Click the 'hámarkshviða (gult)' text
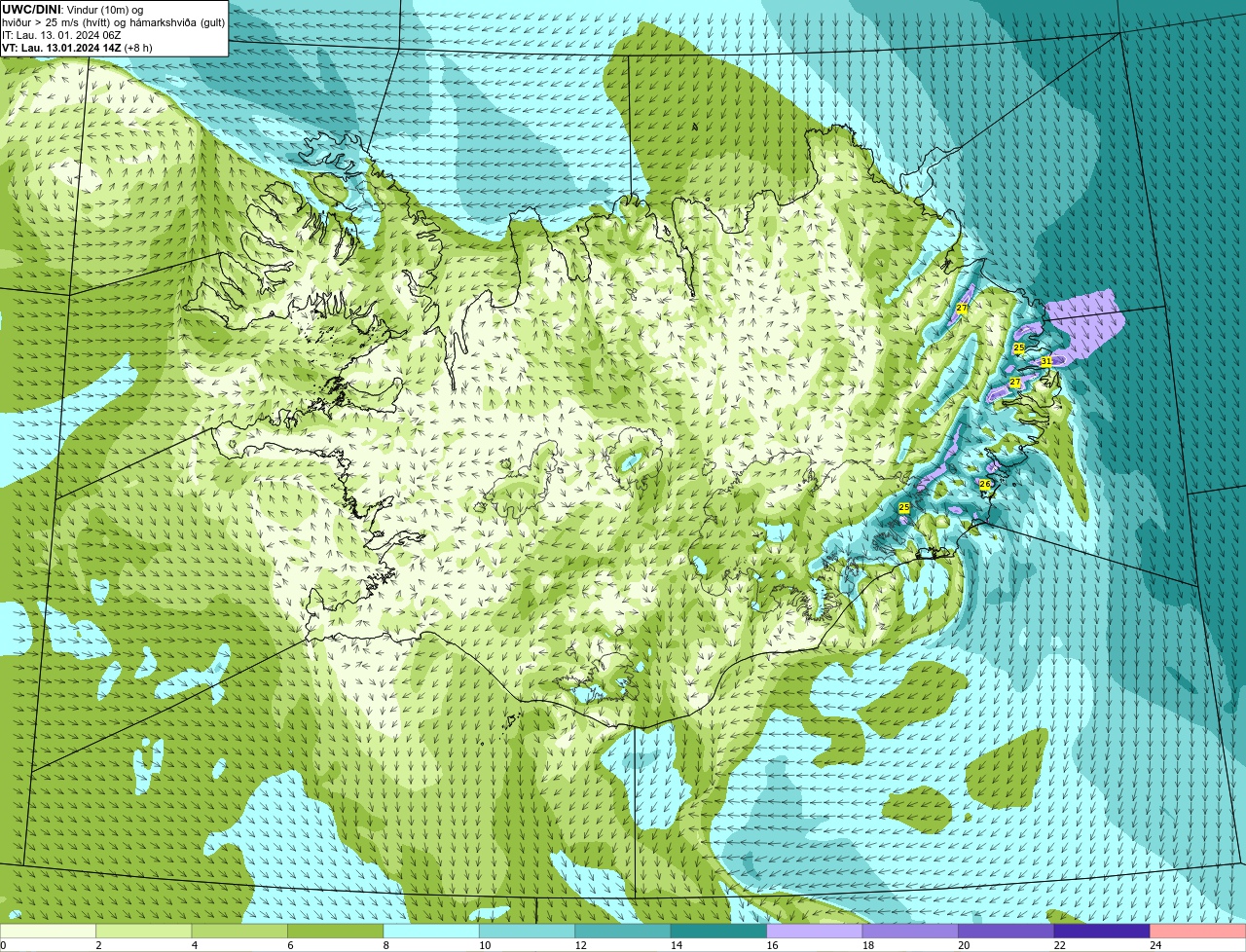The width and height of the screenshot is (1246, 952). pos(178,22)
